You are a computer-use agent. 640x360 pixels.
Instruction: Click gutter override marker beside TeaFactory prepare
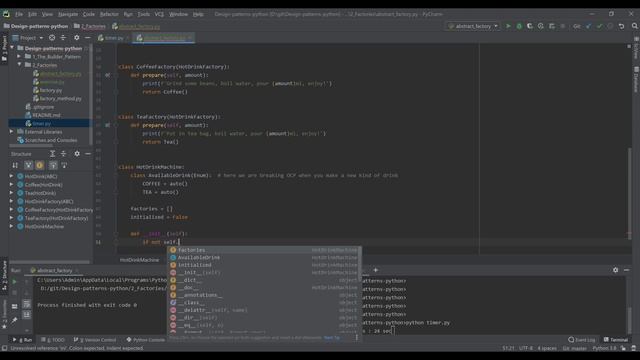(107, 125)
